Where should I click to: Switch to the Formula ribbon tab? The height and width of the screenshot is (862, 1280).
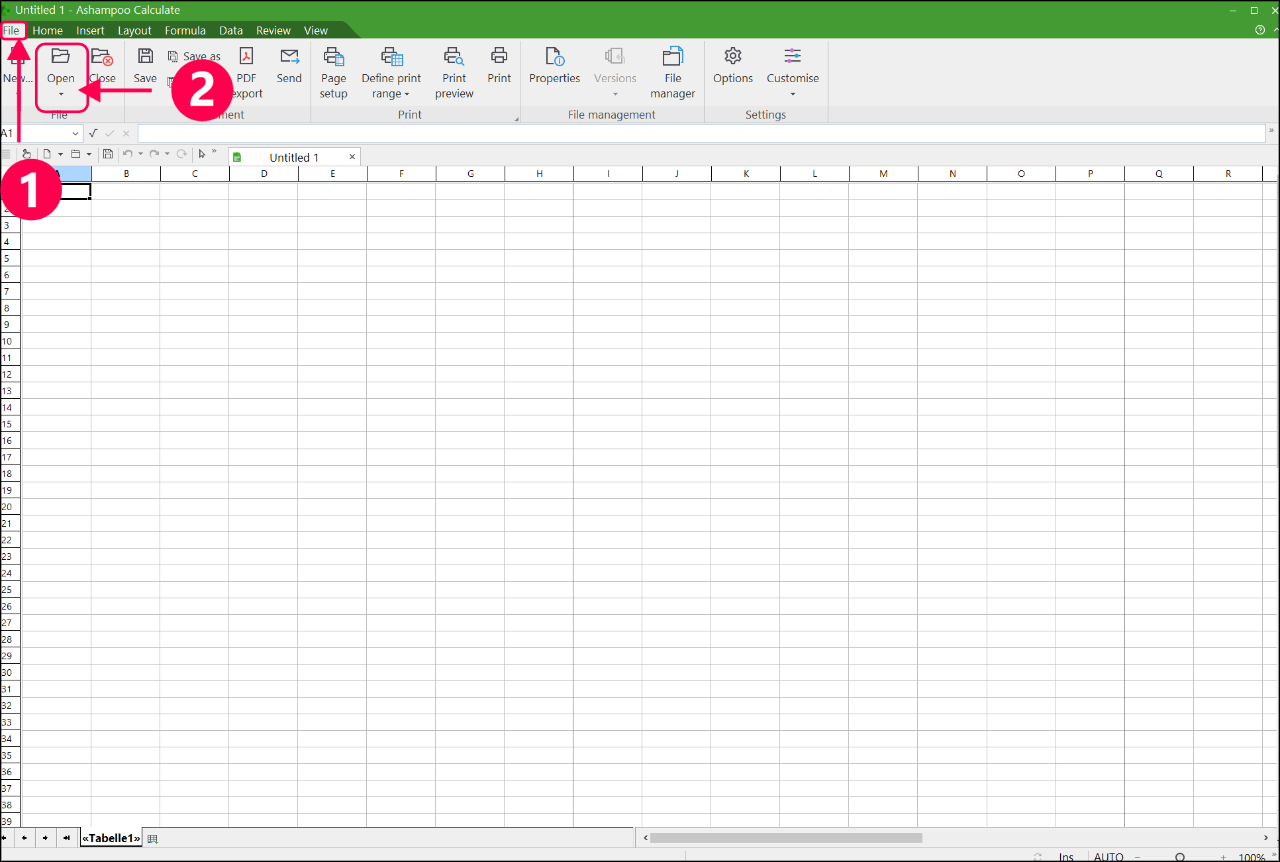(185, 31)
